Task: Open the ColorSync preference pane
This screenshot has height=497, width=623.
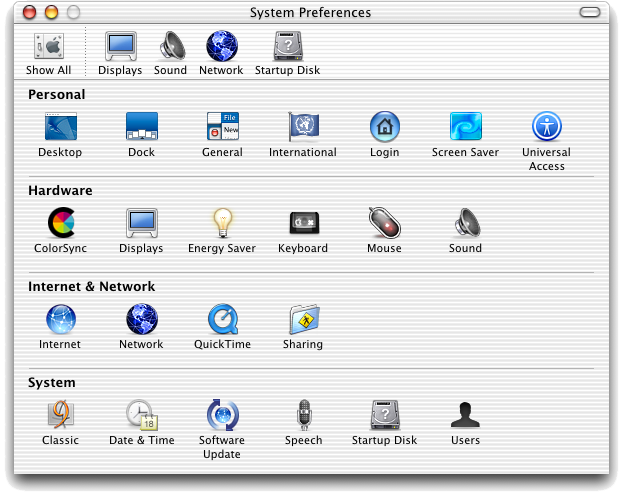Action: pos(61,222)
